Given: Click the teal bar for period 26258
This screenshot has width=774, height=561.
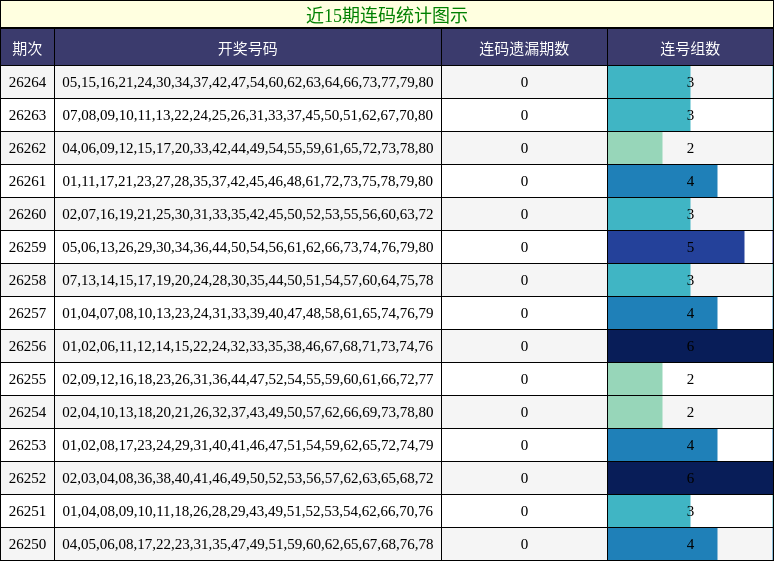Looking at the screenshot, I should (x=649, y=280).
